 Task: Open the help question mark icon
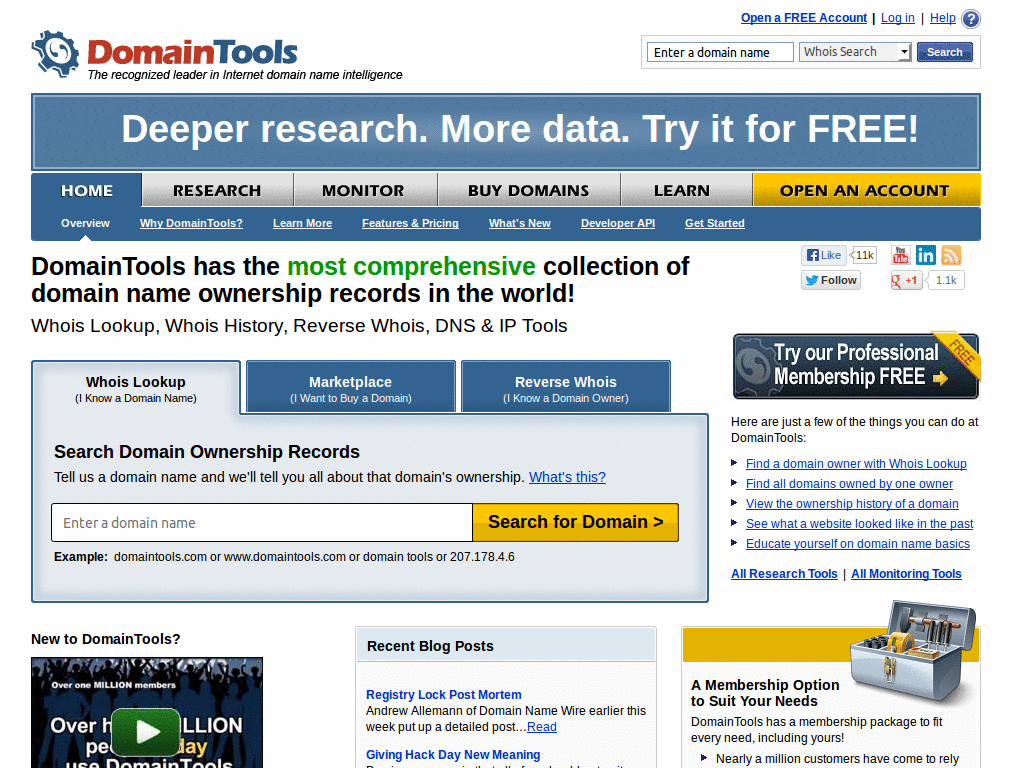(971, 18)
